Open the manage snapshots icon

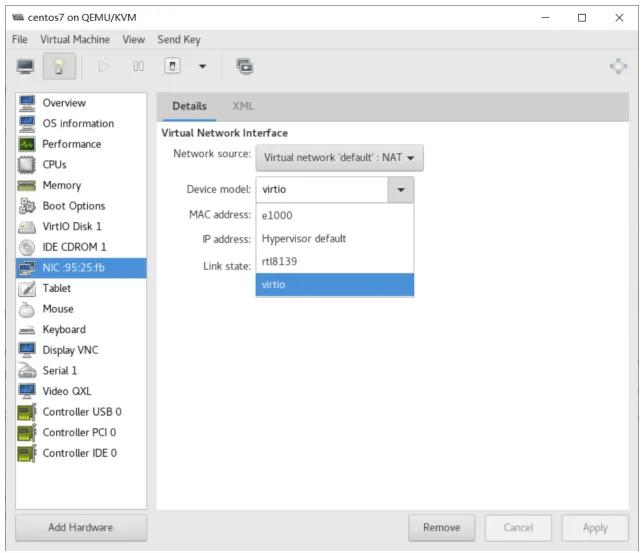click(245, 66)
